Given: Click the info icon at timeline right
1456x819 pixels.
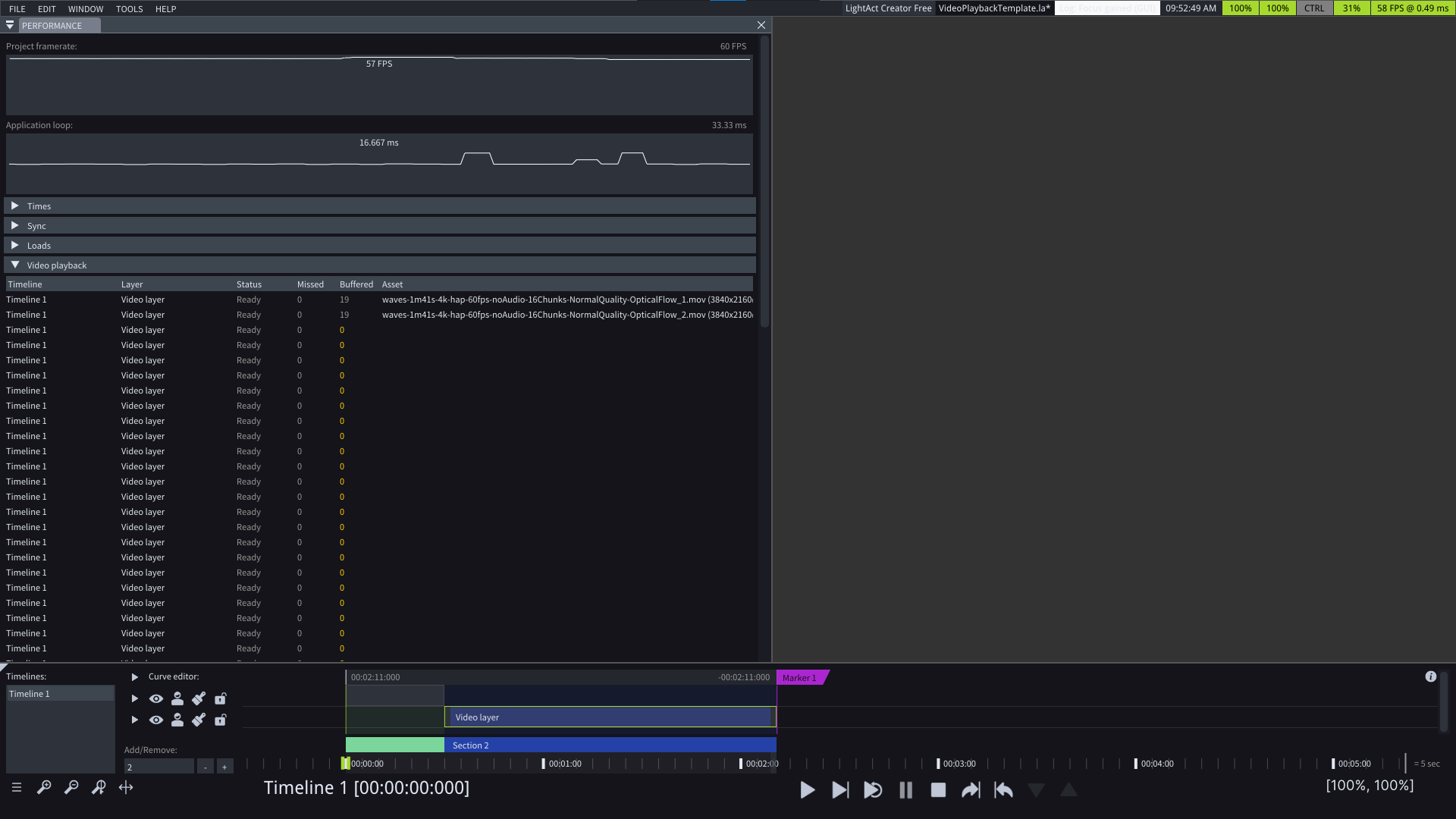Looking at the screenshot, I should coord(1431,676).
